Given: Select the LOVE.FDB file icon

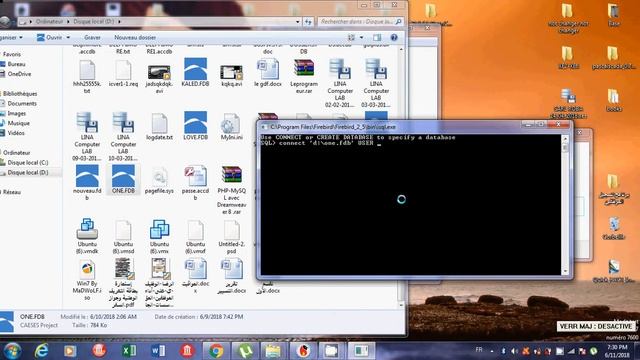Looking at the screenshot, I should [x=196, y=126].
